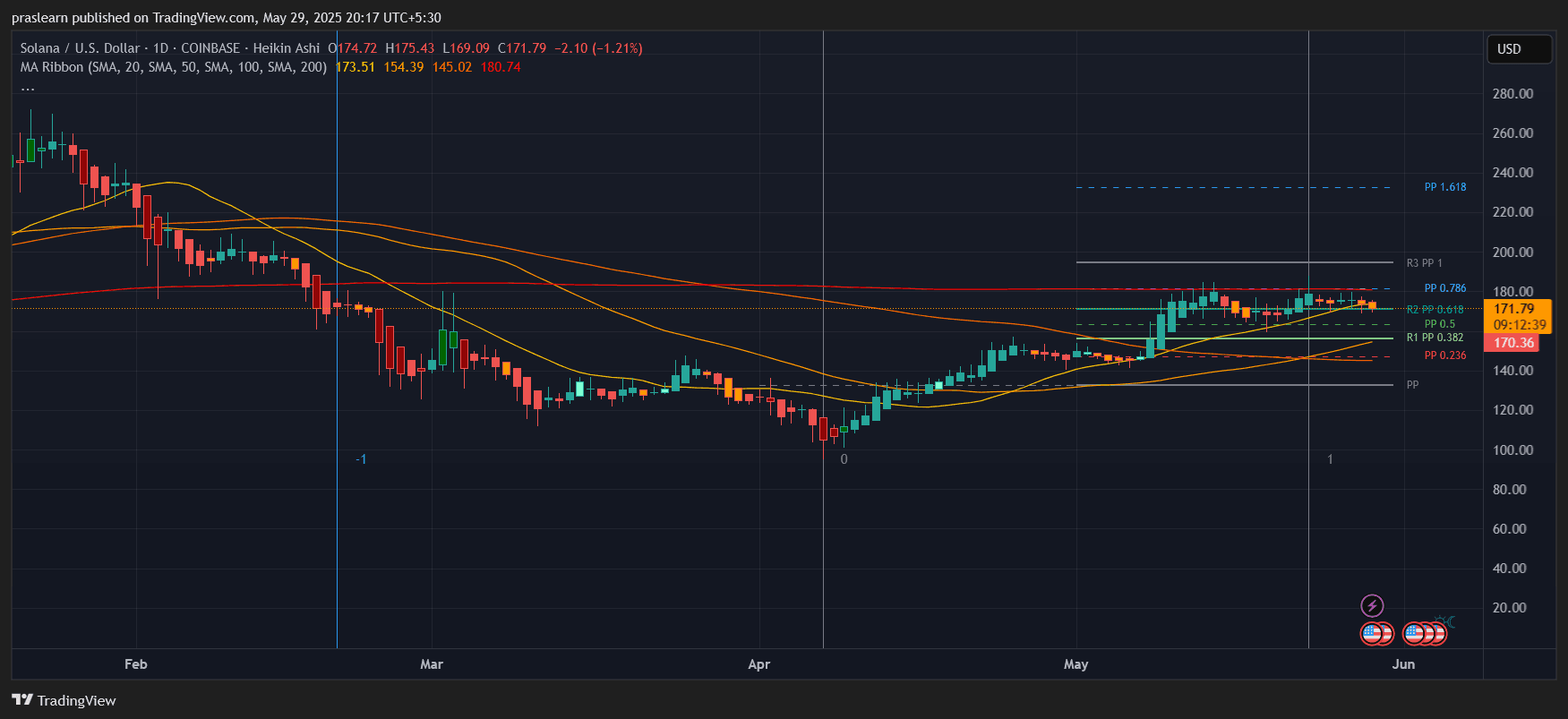
Task: Click the 260.00 price axis label
Action: 1513,133
